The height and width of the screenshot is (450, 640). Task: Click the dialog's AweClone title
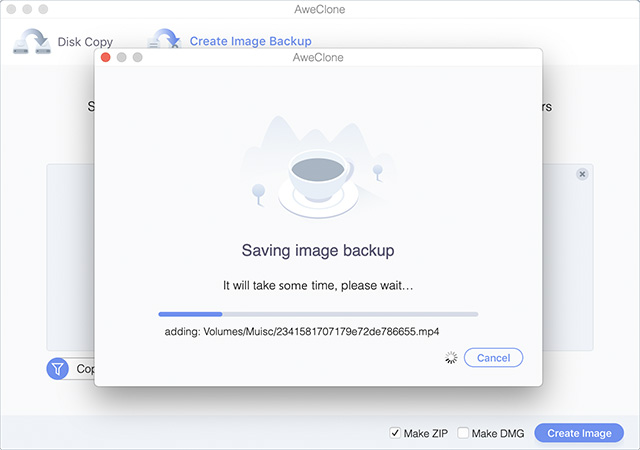(318, 58)
